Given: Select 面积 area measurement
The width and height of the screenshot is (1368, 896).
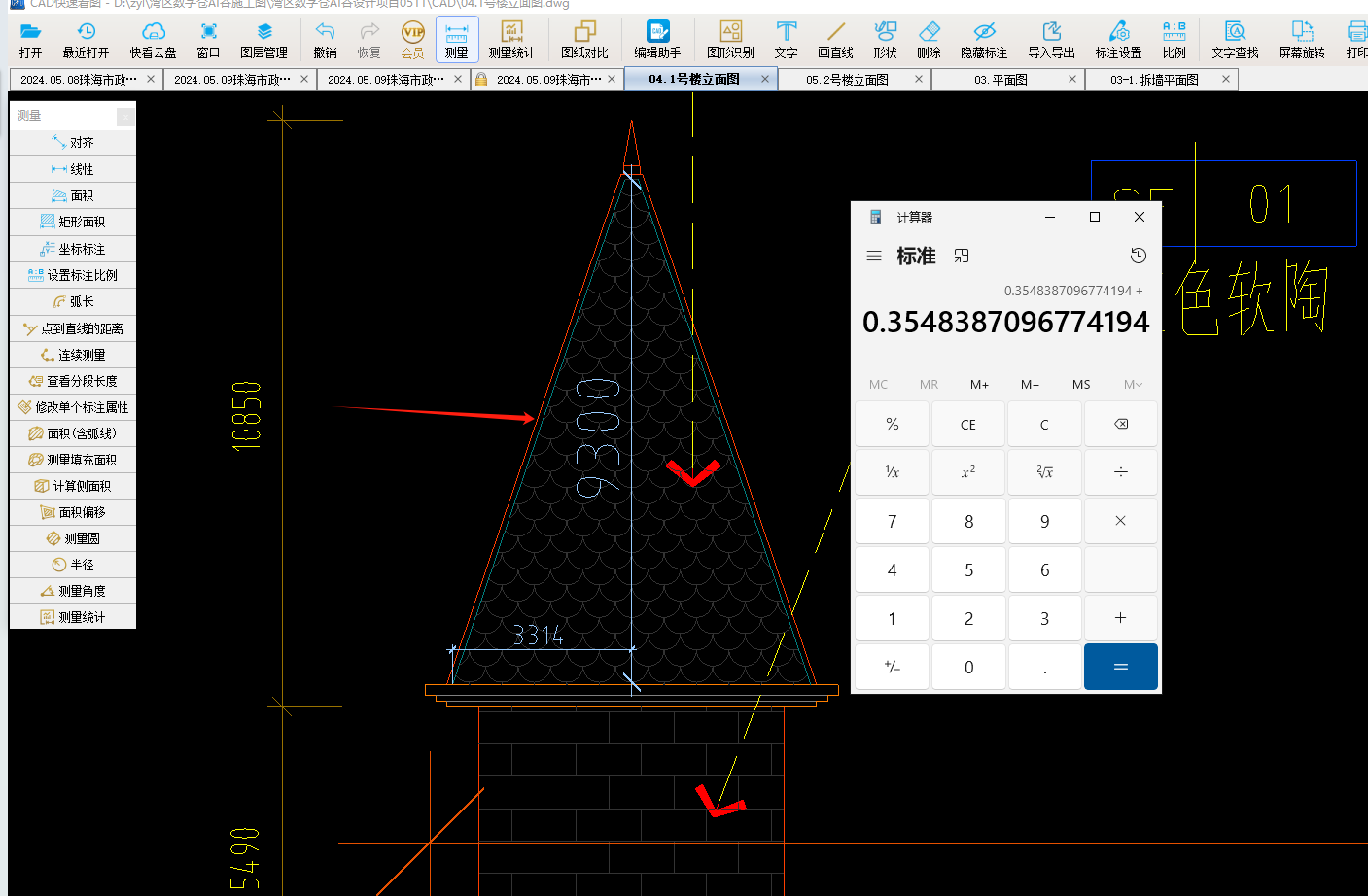Looking at the screenshot, I should (x=73, y=195).
